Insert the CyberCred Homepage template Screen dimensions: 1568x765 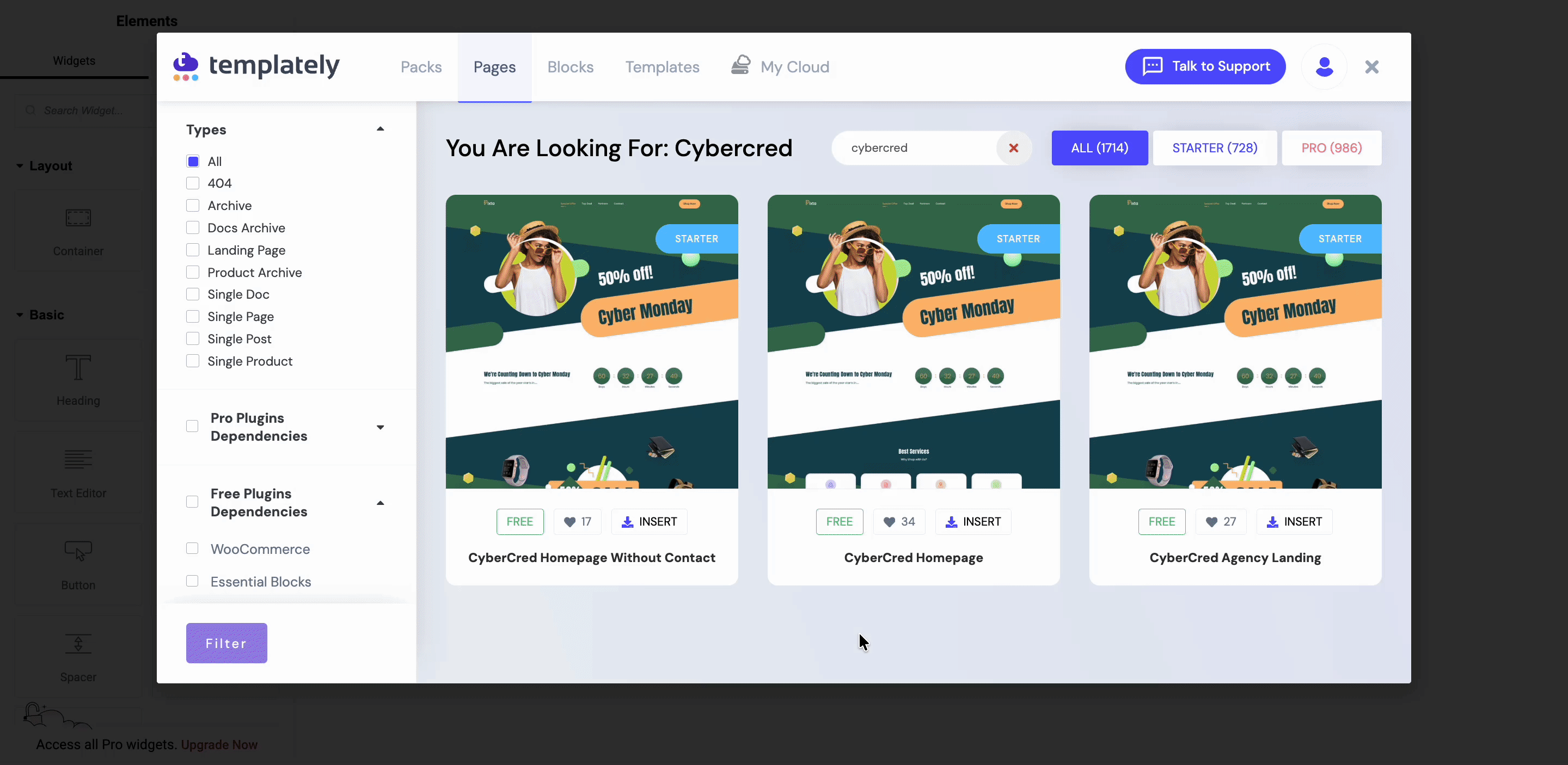pyautogui.click(x=973, y=522)
